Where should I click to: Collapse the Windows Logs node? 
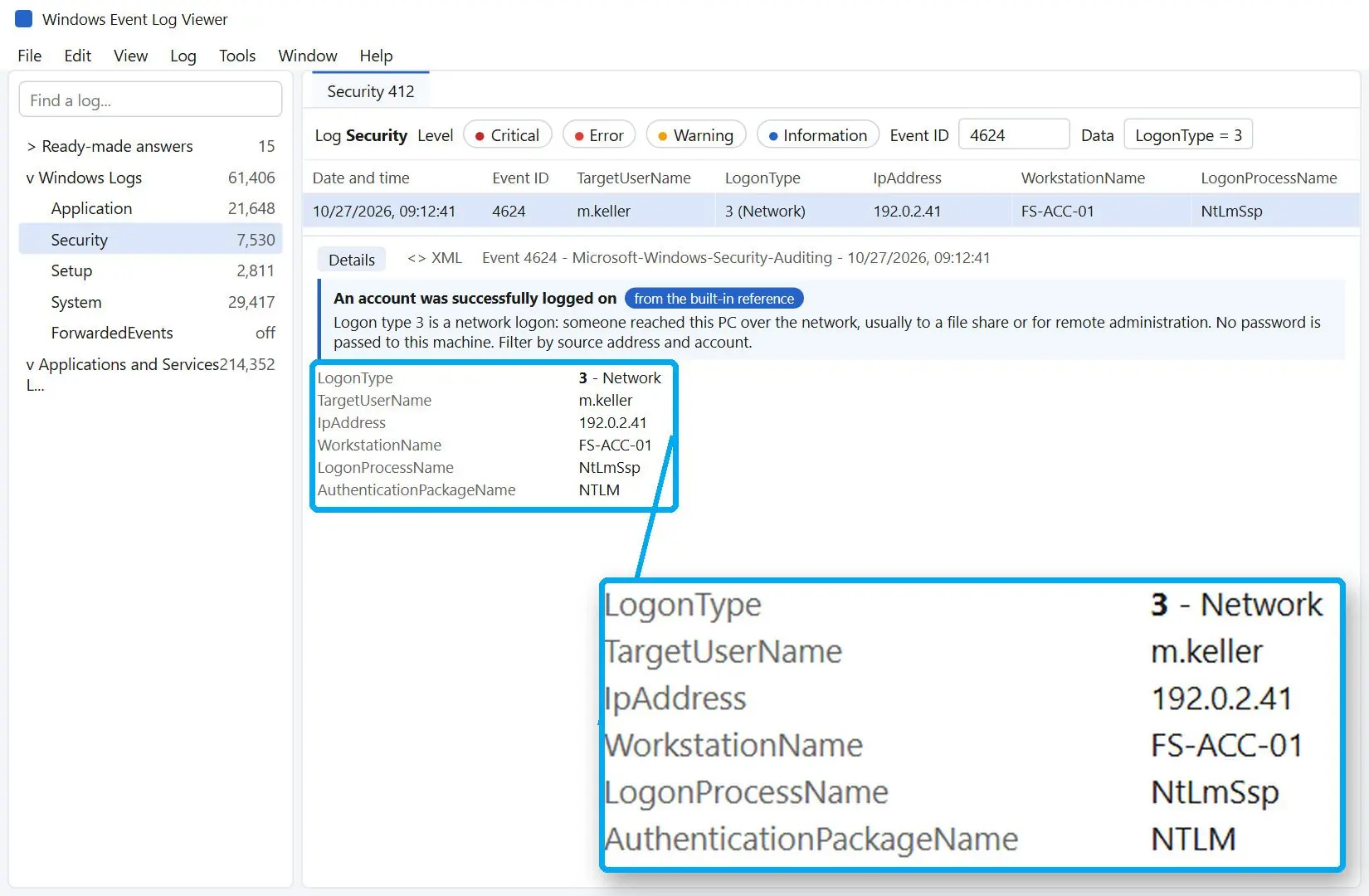tap(30, 178)
